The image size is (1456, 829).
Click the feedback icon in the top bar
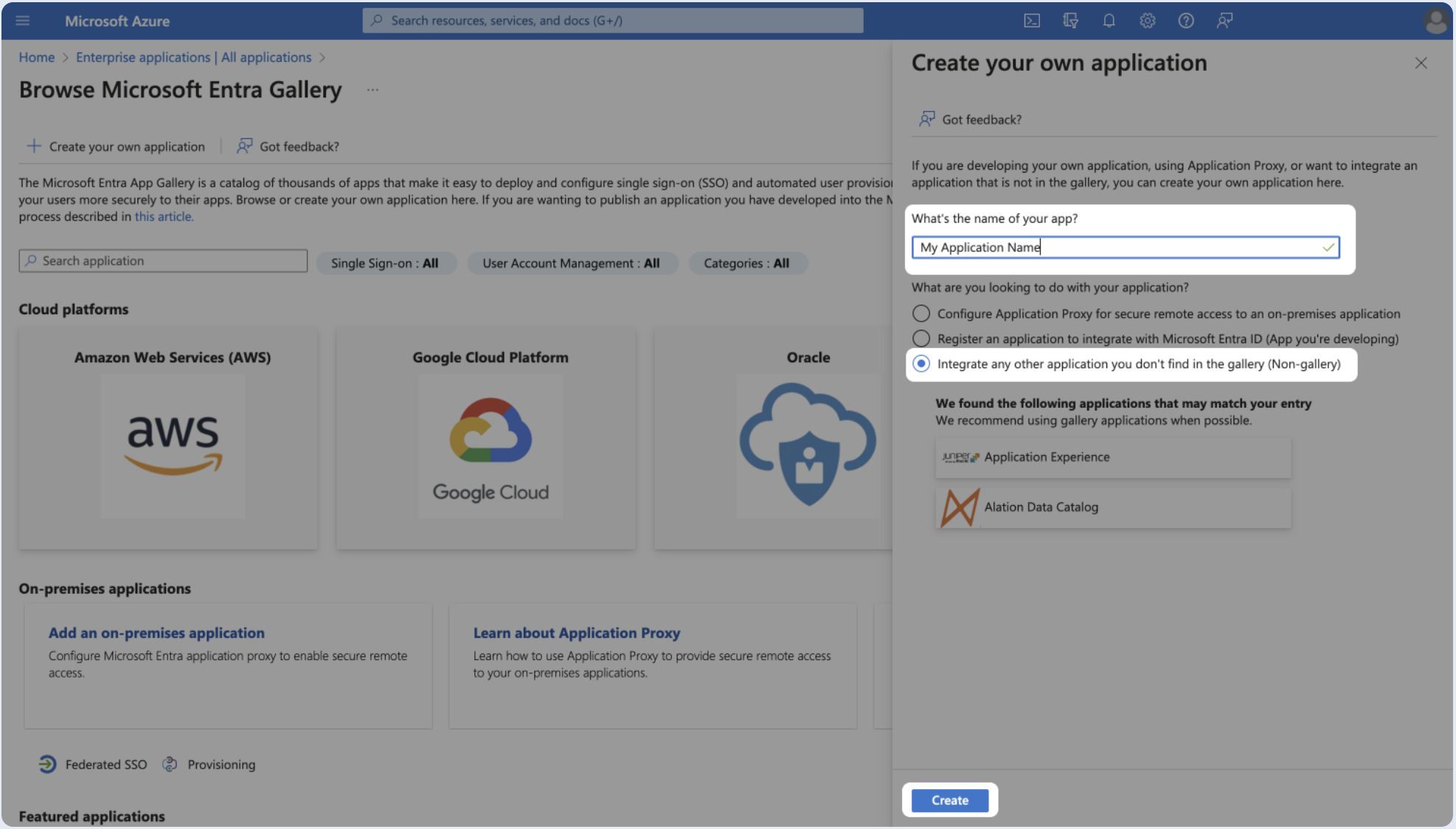click(x=1224, y=21)
